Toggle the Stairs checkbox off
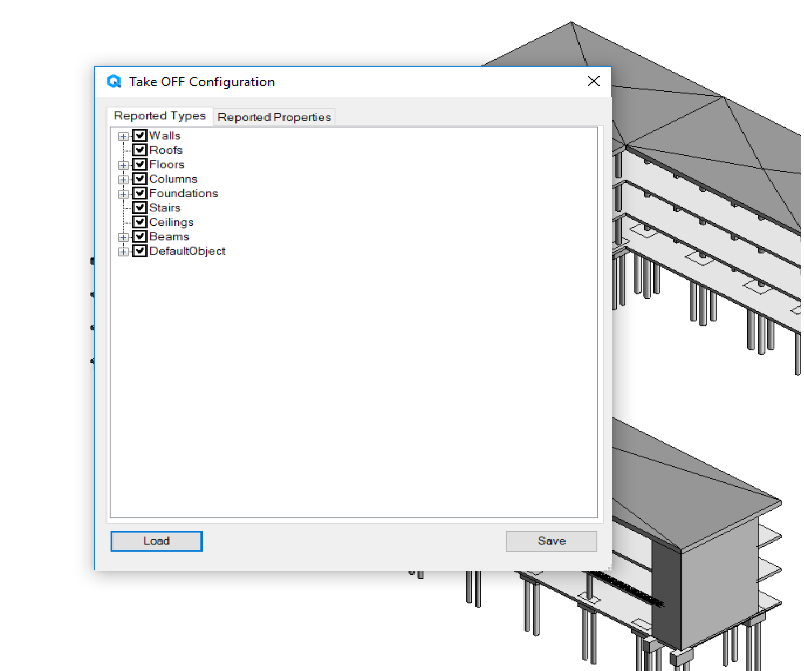This screenshot has height=671, width=804. [x=140, y=208]
